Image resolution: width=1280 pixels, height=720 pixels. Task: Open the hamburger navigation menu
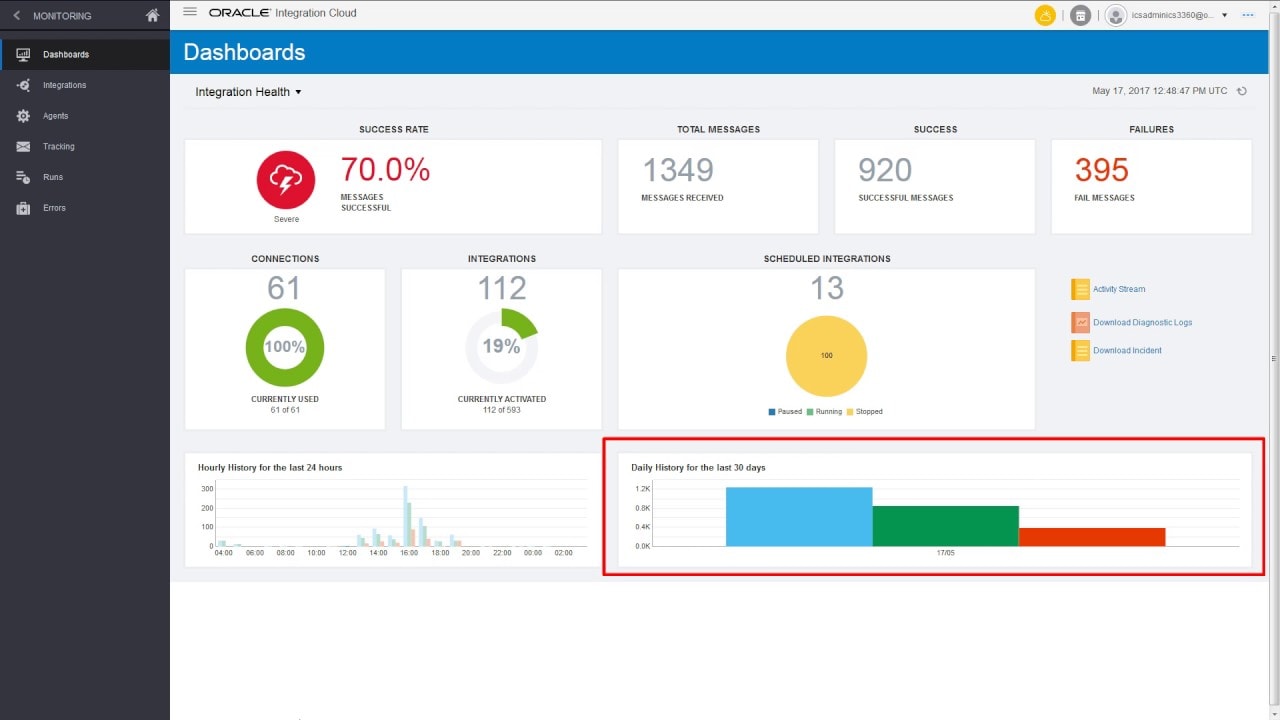189,14
